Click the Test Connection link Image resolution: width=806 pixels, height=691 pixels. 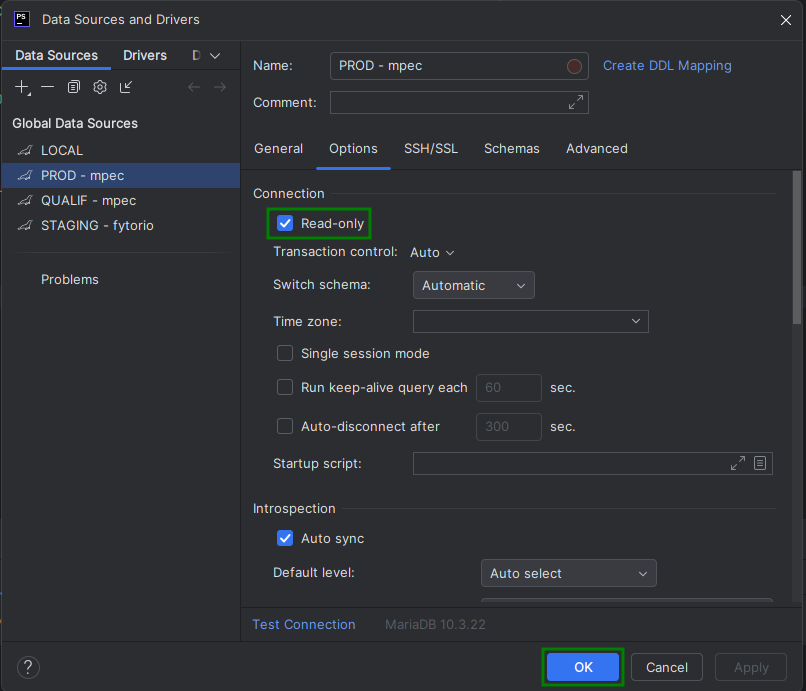(x=304, y=623)
